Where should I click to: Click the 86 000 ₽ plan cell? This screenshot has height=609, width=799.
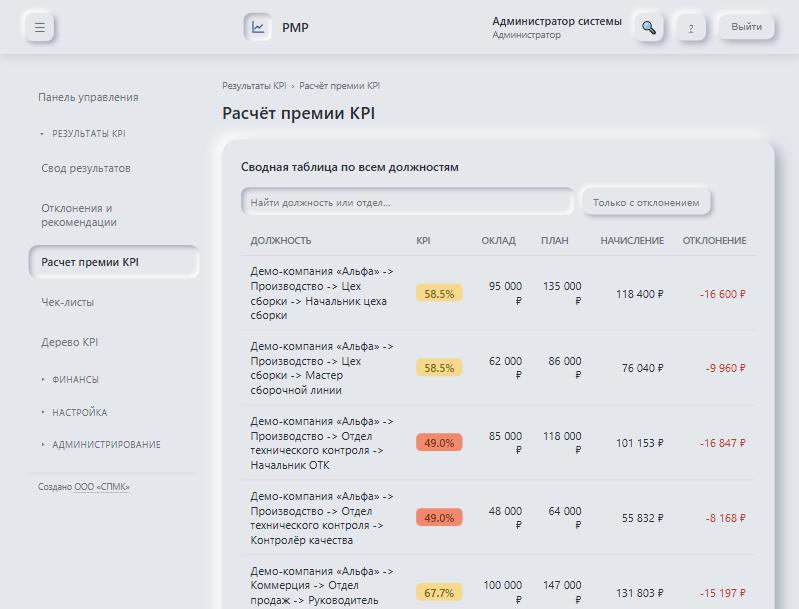click(565, 368)
